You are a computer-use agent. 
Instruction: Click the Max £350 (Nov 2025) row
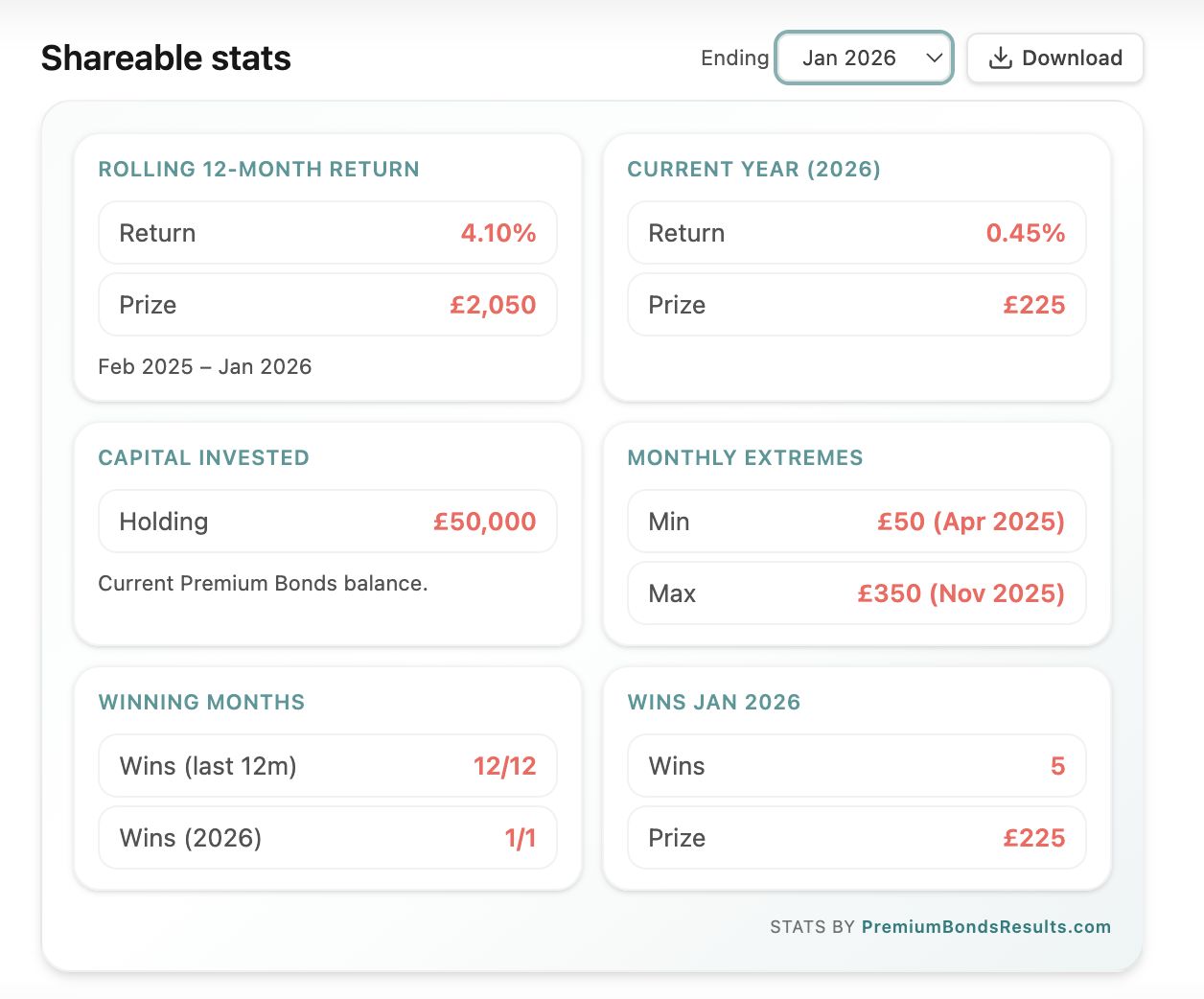click(x=856, y=593)
